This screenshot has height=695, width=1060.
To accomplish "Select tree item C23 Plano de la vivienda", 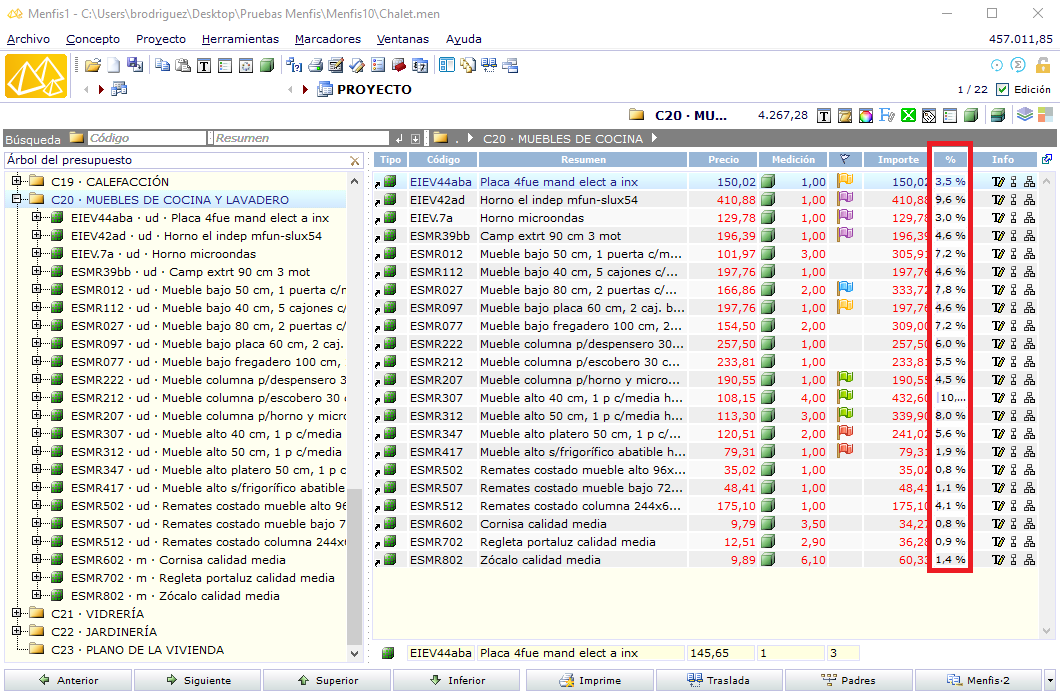I will [x=137, y=650].
